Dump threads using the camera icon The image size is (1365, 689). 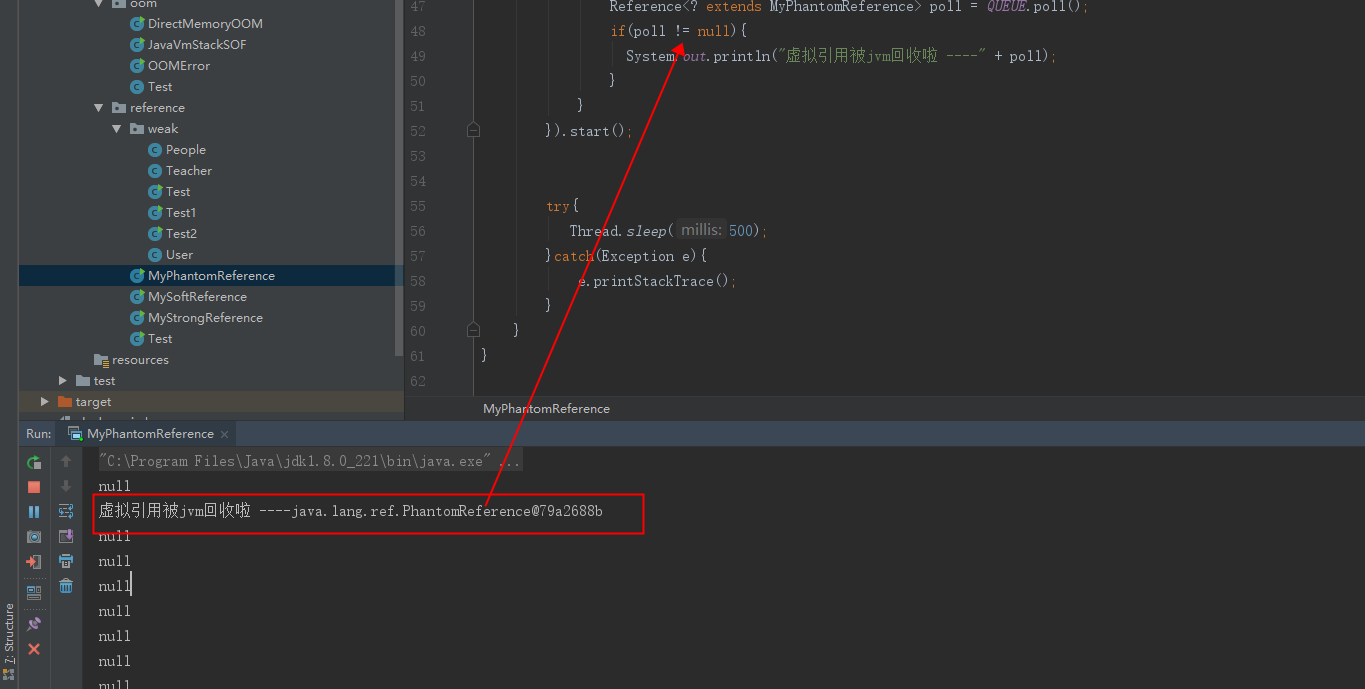point(34,537)
